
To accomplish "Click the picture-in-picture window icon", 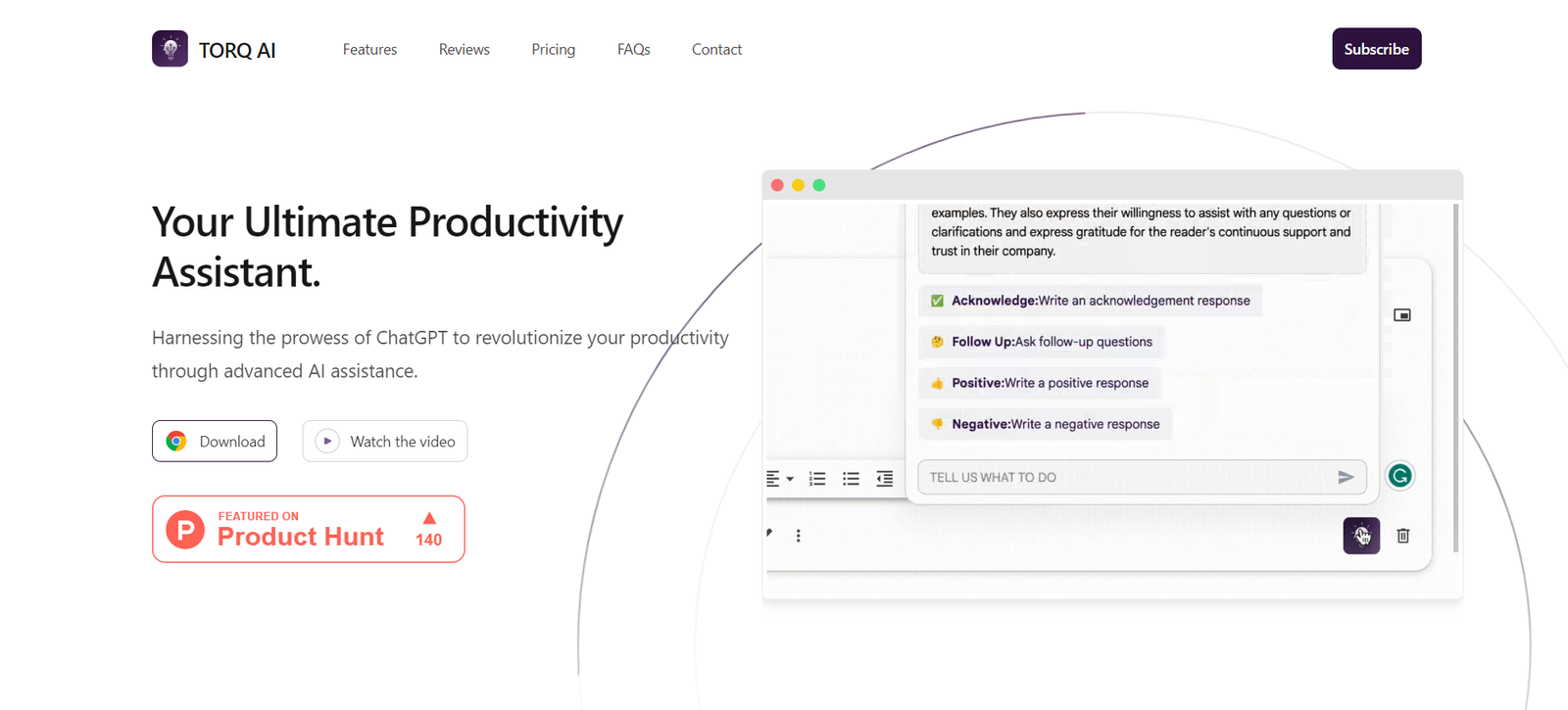I will [1402, 315].
